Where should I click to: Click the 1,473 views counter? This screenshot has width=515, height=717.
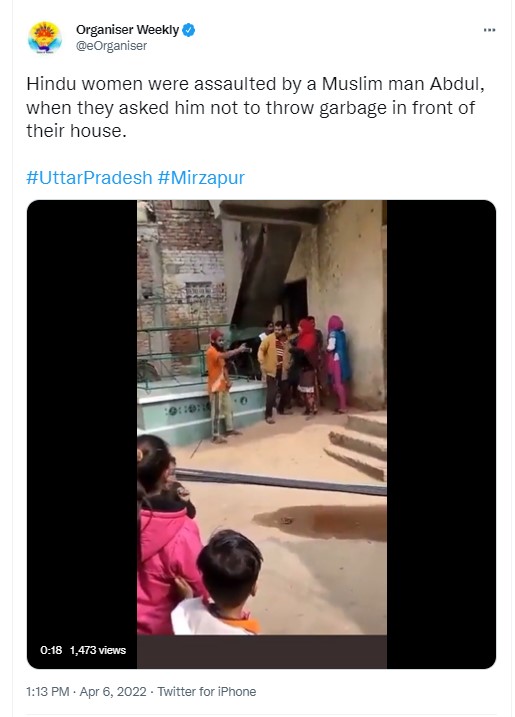tap(97, 650)
